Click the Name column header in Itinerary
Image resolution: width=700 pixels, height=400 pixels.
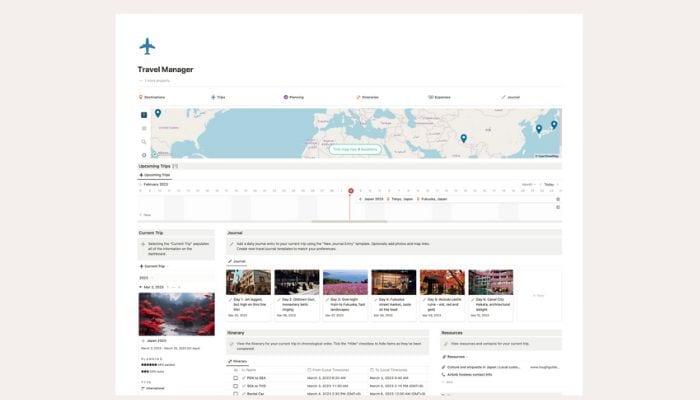(249, 370)
